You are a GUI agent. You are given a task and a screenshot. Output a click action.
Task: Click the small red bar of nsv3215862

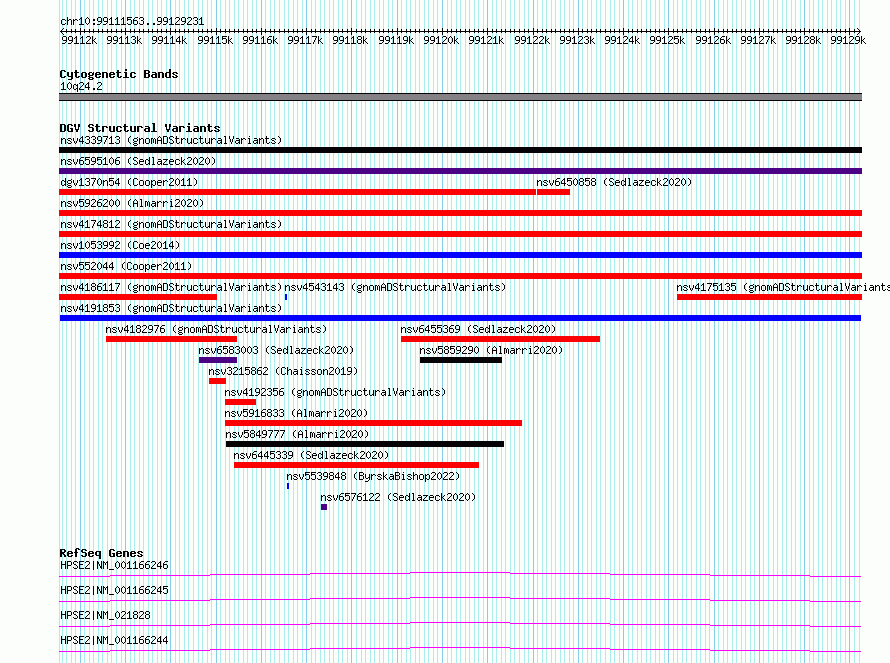pyautogui.click(x=217, y=381)
